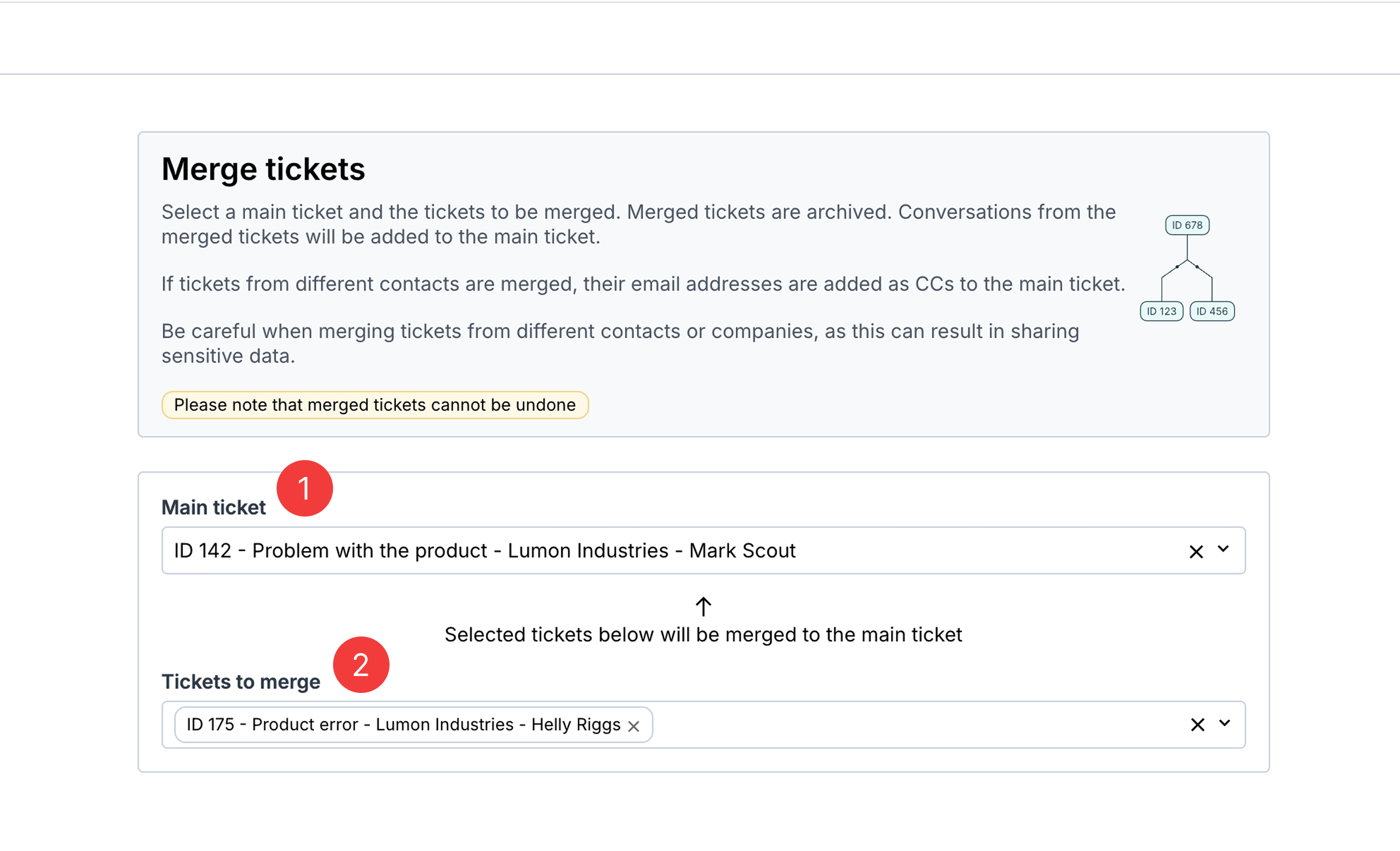This screenshot has width=1400, height=851.
Task: Click the Merge tickets heading
Action: (x=263, y=169)
